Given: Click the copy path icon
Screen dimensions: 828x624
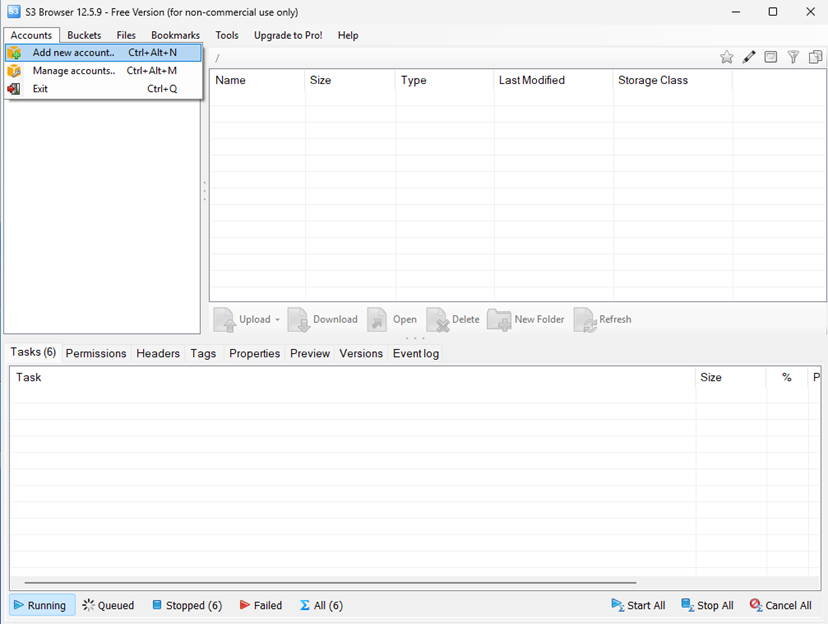Looking at the screenshot, I should (815, 57).
